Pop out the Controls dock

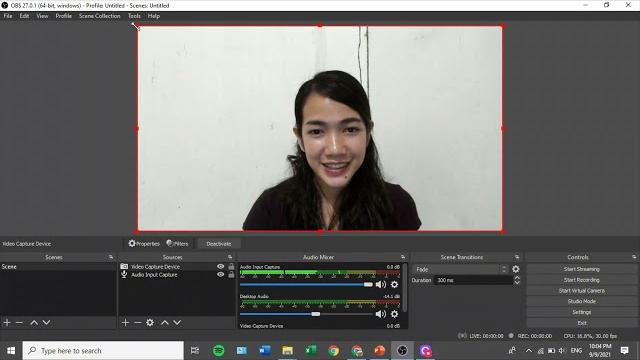click(x=634, y=257)
